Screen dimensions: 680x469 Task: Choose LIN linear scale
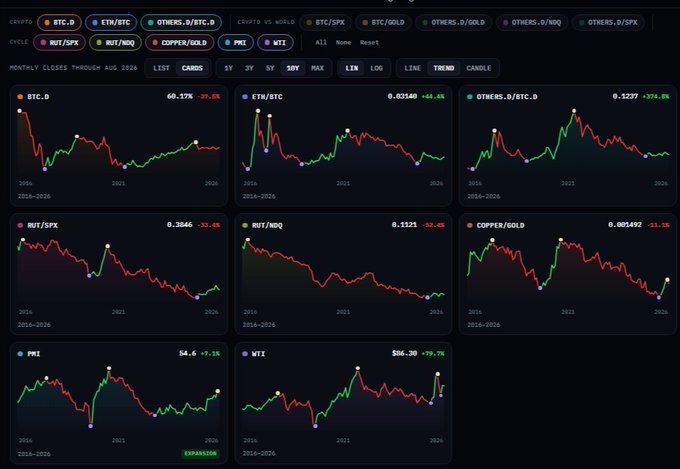(352, 68)
